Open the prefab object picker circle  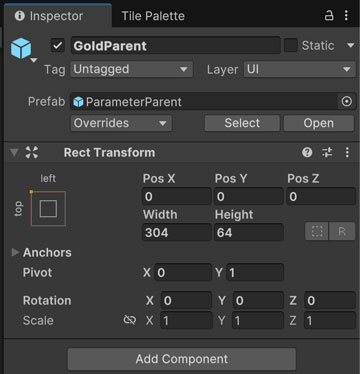[347, 101]
